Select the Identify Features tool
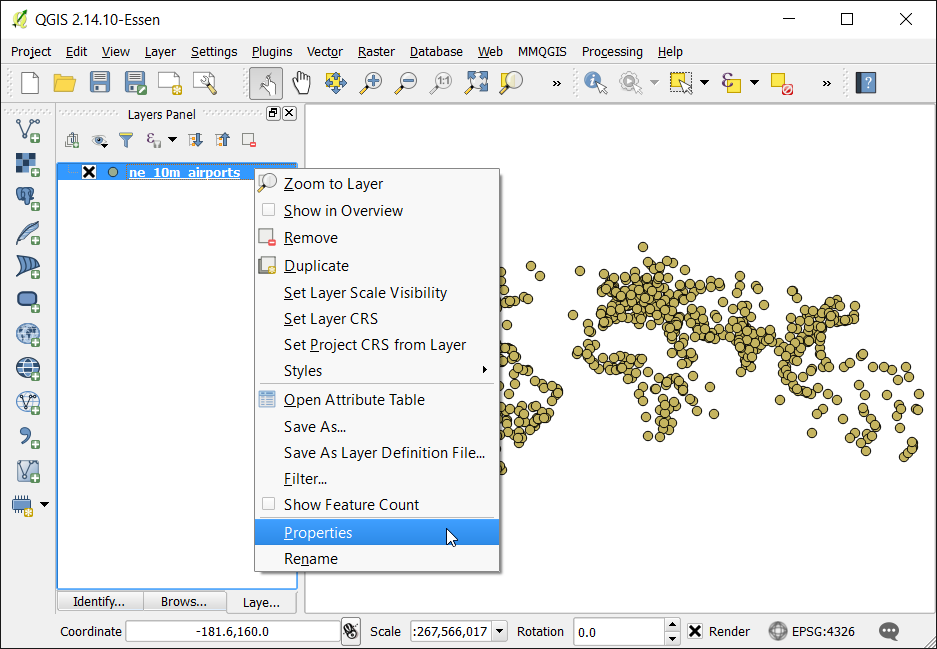This screenshot has width=937, height=649. 595,82
